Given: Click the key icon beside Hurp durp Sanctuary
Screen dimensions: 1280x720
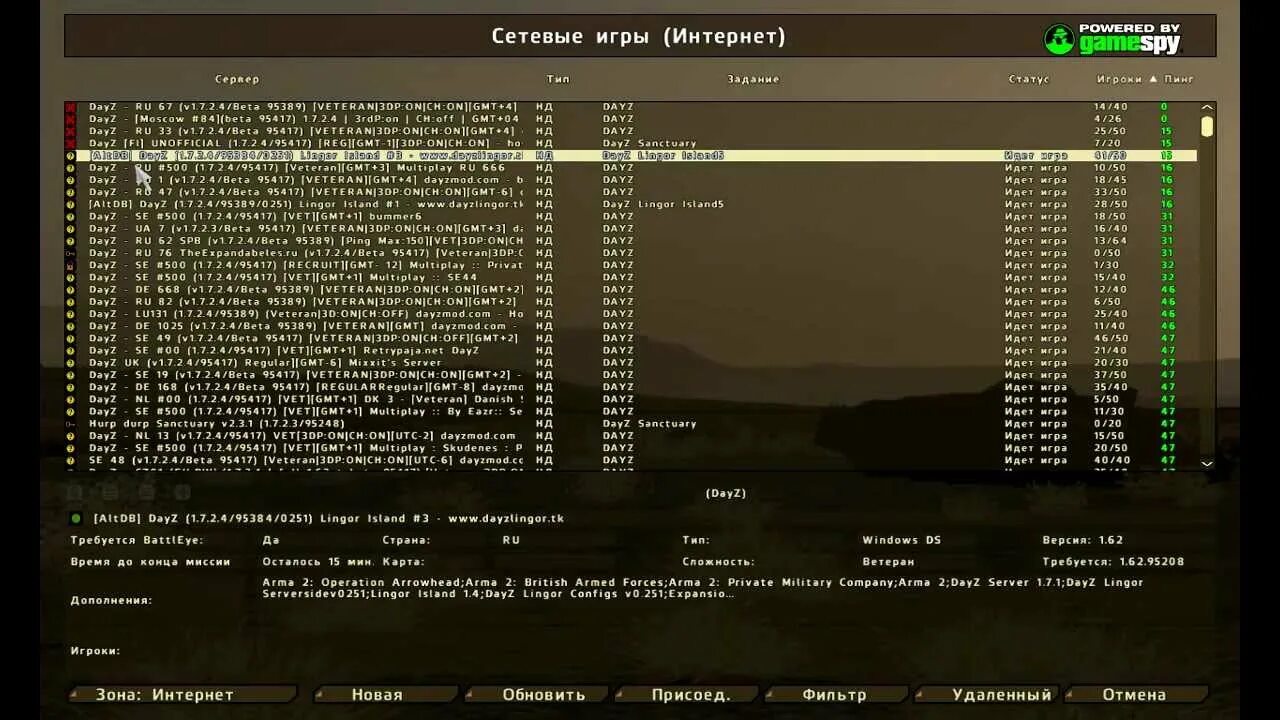Looking at the screenshot, I should click(x=71, y=423).
